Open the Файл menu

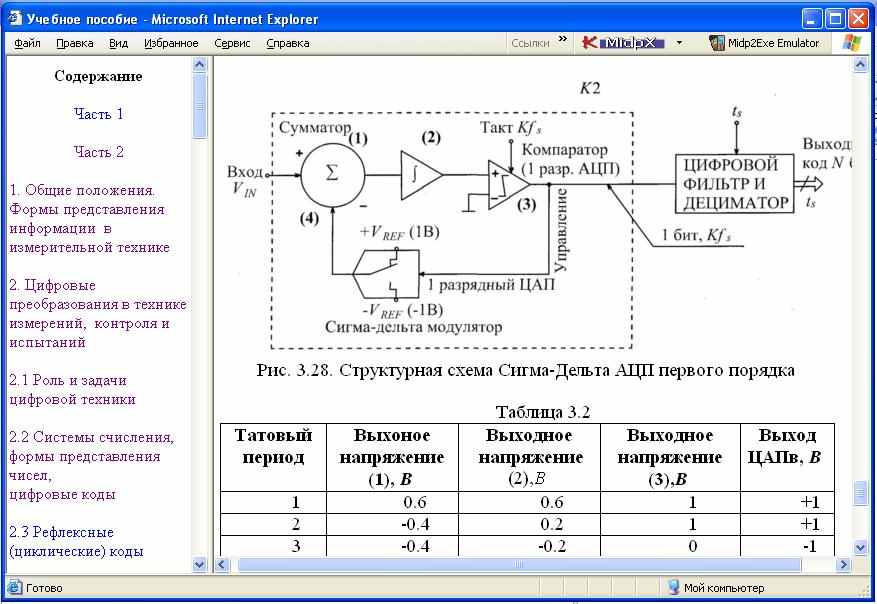click(26, 44)
